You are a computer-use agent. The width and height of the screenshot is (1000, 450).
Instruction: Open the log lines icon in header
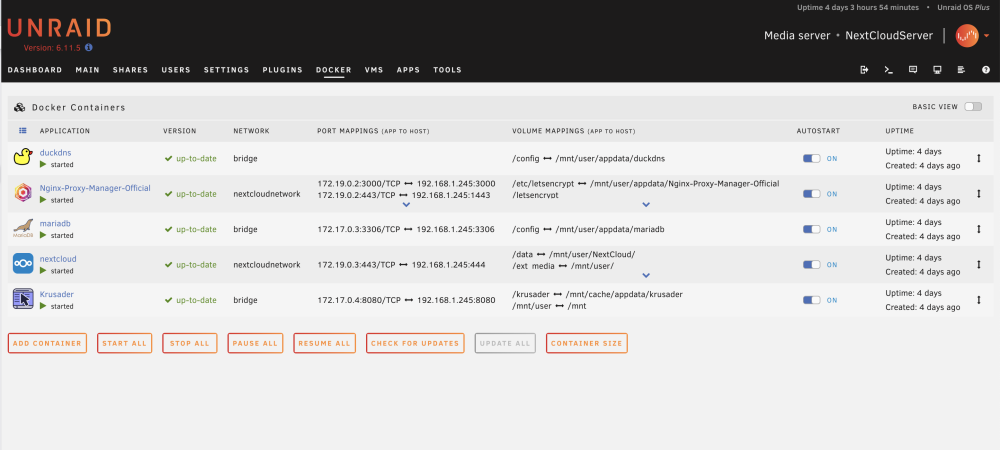[961, 69]
